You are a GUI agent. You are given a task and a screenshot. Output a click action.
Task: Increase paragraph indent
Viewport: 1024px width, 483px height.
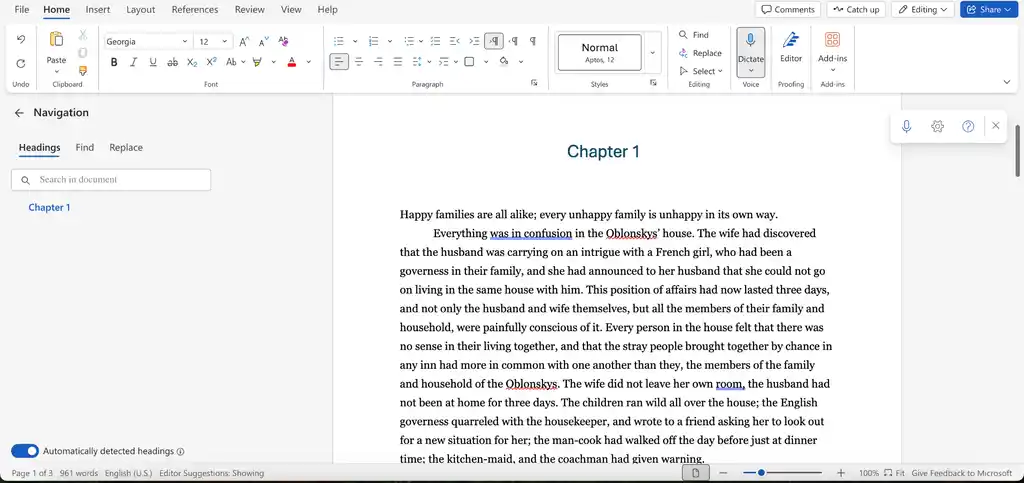[475, 41]
